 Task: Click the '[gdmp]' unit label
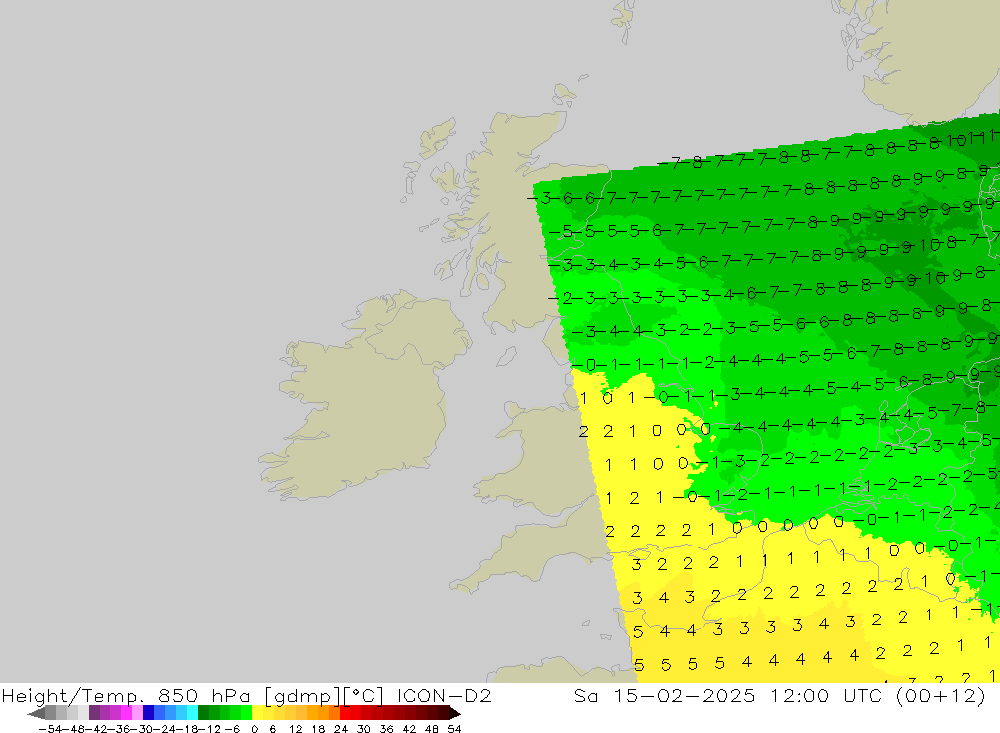point(303,696)
